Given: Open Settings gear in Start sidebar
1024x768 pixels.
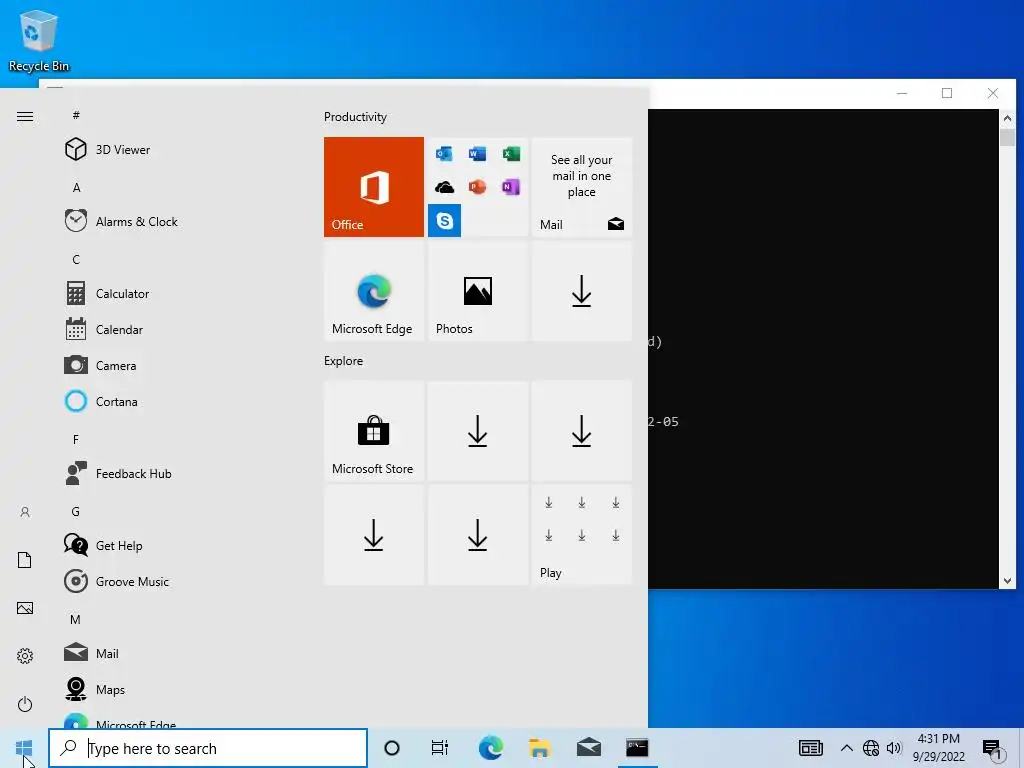Looking at the screenshot, I should (25, 656).
